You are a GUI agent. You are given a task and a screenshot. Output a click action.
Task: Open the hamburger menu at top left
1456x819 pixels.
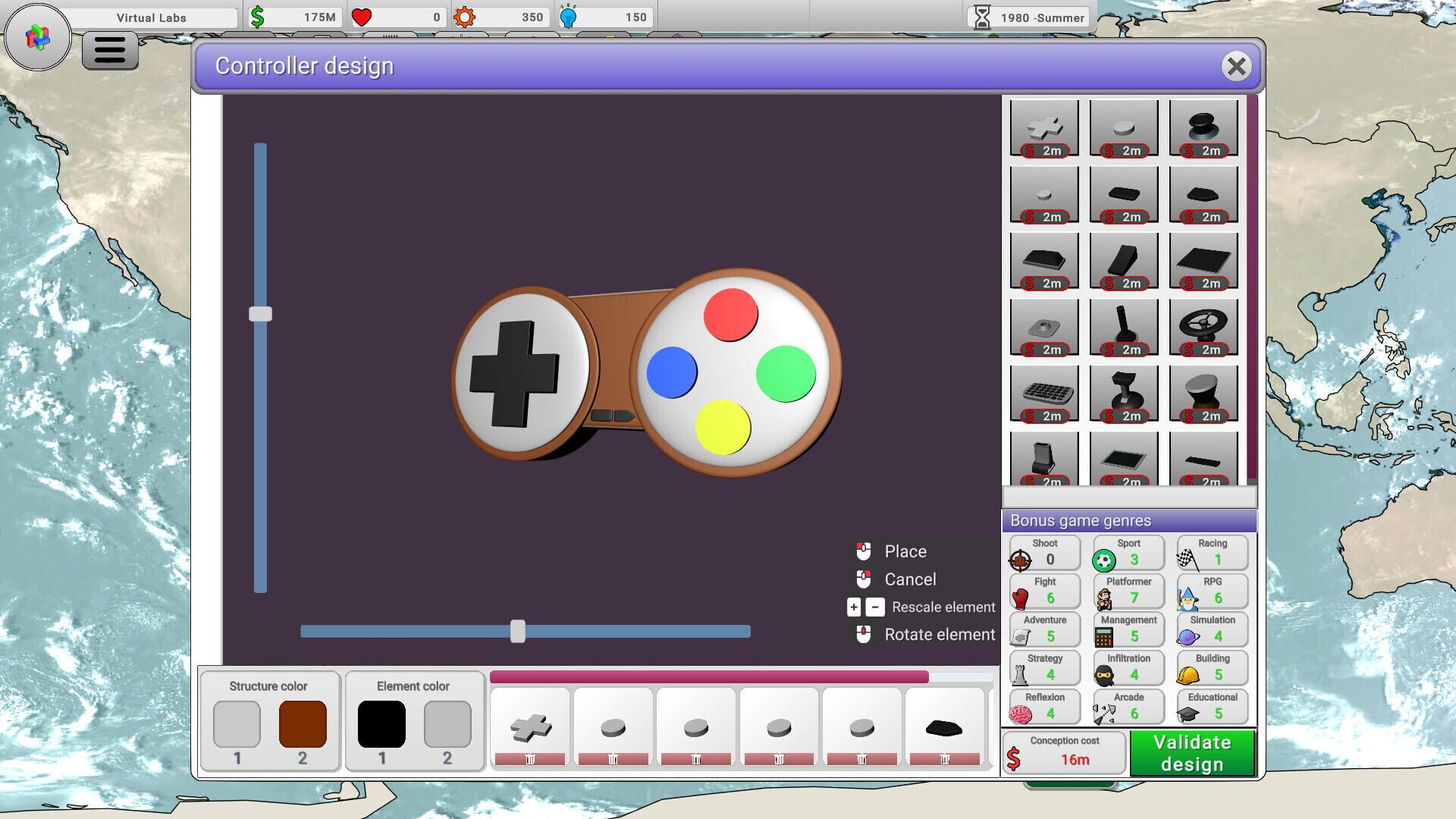click(109, 49)
